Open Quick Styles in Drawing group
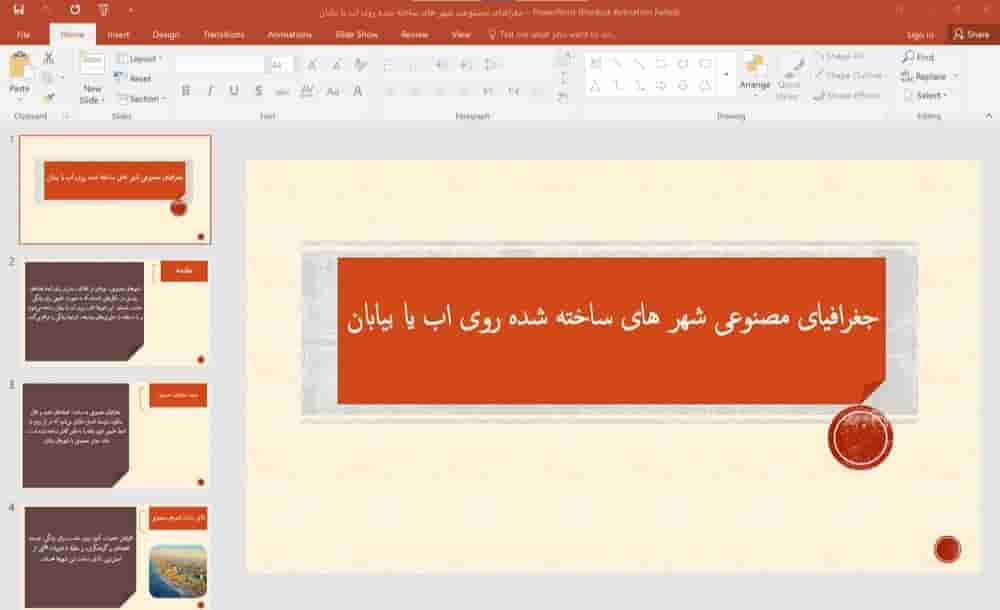The image size is (1000, 610). point(788,79)
